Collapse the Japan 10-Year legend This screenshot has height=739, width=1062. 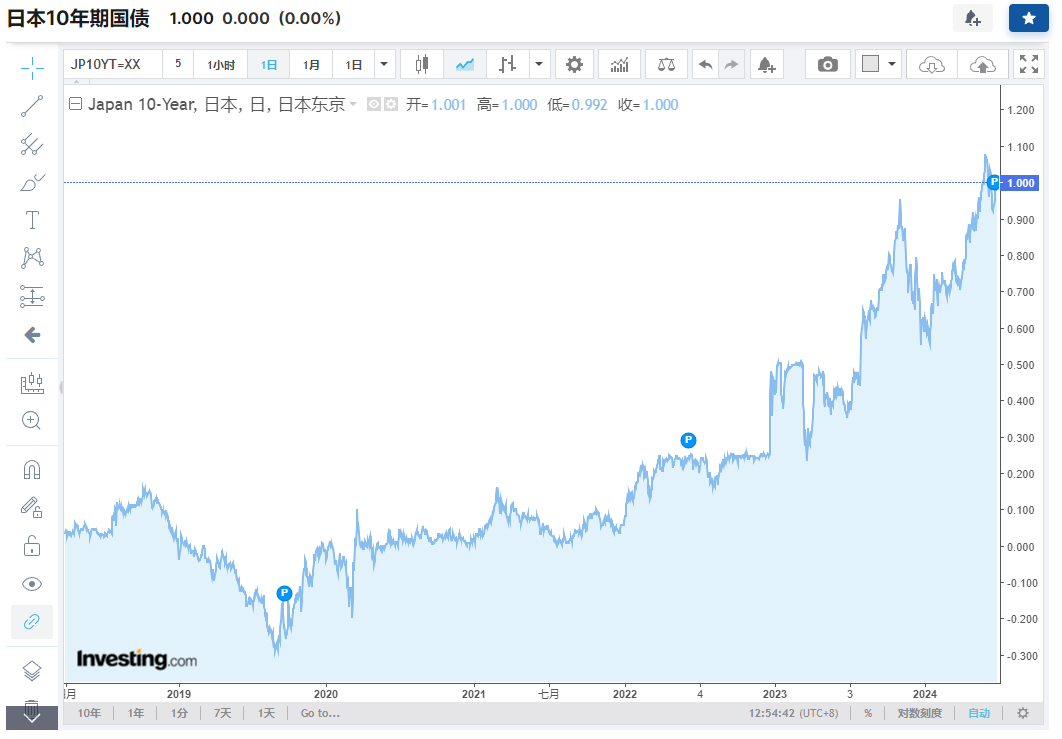[x=76, y=104]
